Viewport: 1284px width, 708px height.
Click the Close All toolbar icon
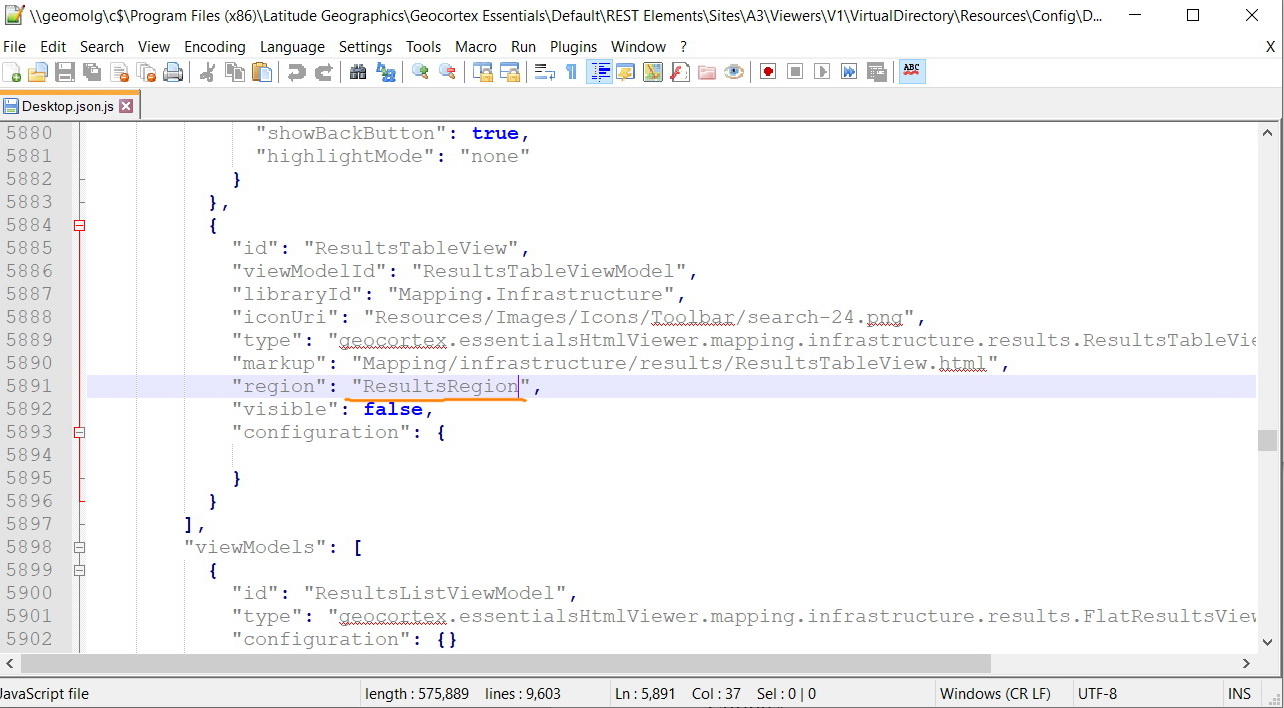[146, 72]
